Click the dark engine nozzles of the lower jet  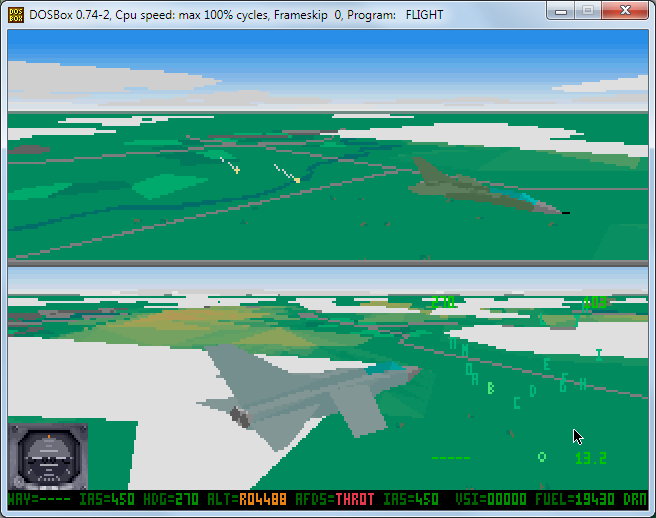240,417
